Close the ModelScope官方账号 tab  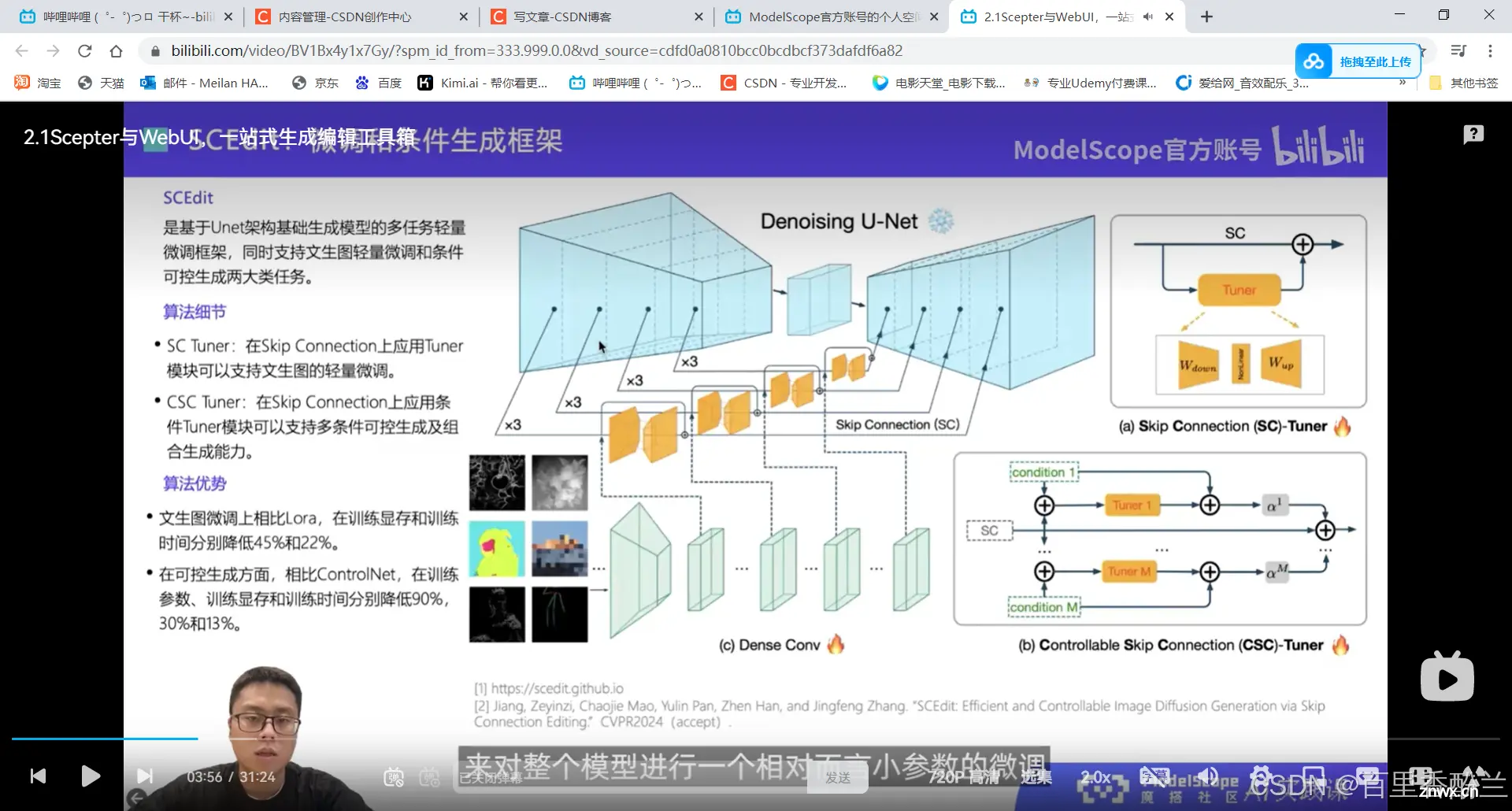point(934,17)
